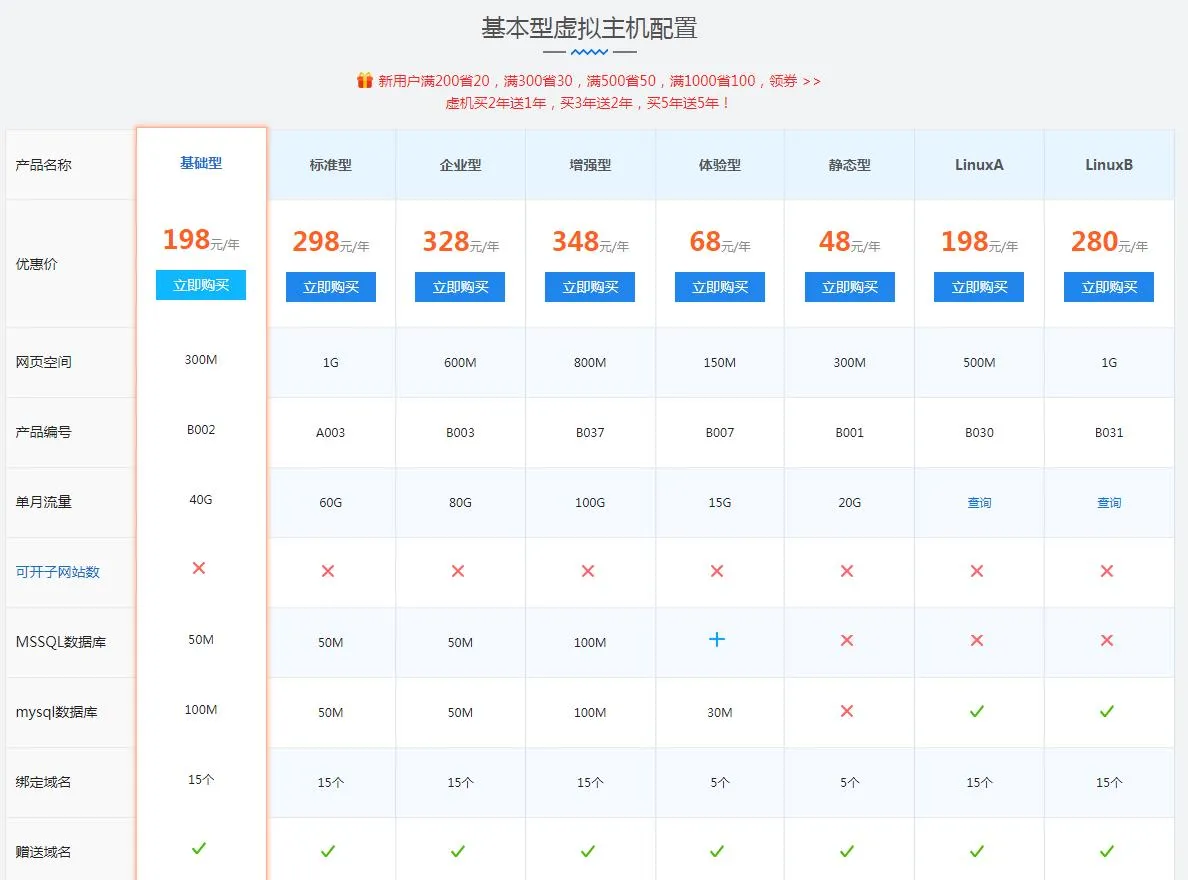The image size is (1188, 880).
Task: Click red X for 静态型 MSSQL数据库
Action: pyautogui.click(x=847, y=640)
